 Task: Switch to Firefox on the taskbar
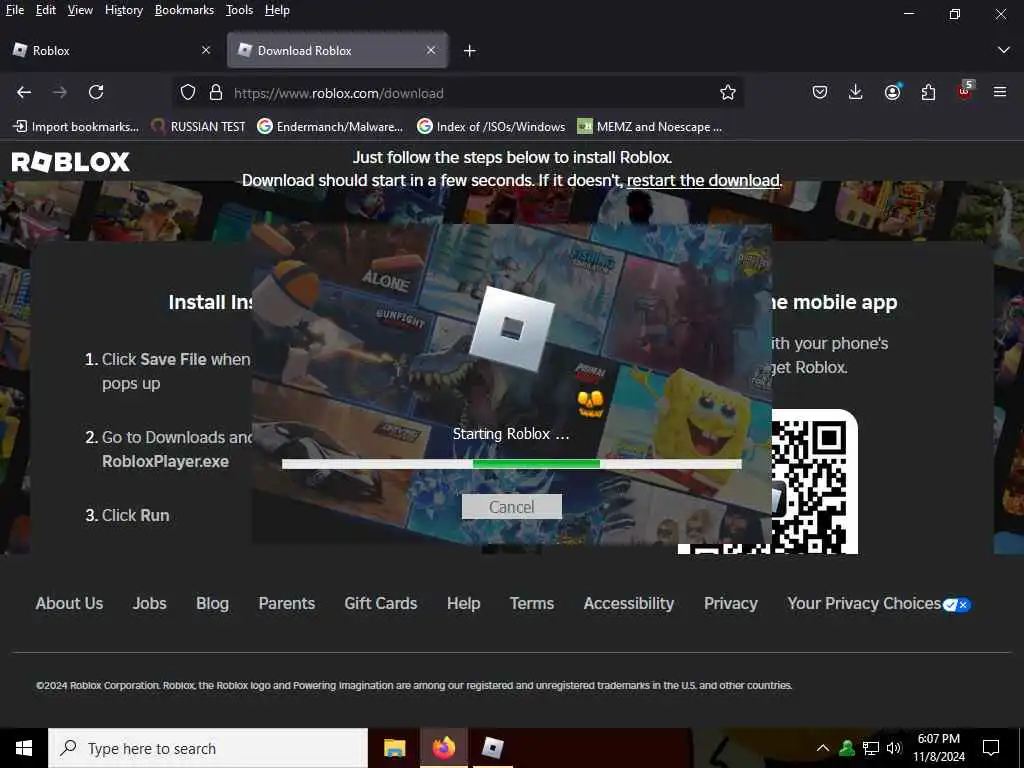pyautogui.click(x=443, y=748)
